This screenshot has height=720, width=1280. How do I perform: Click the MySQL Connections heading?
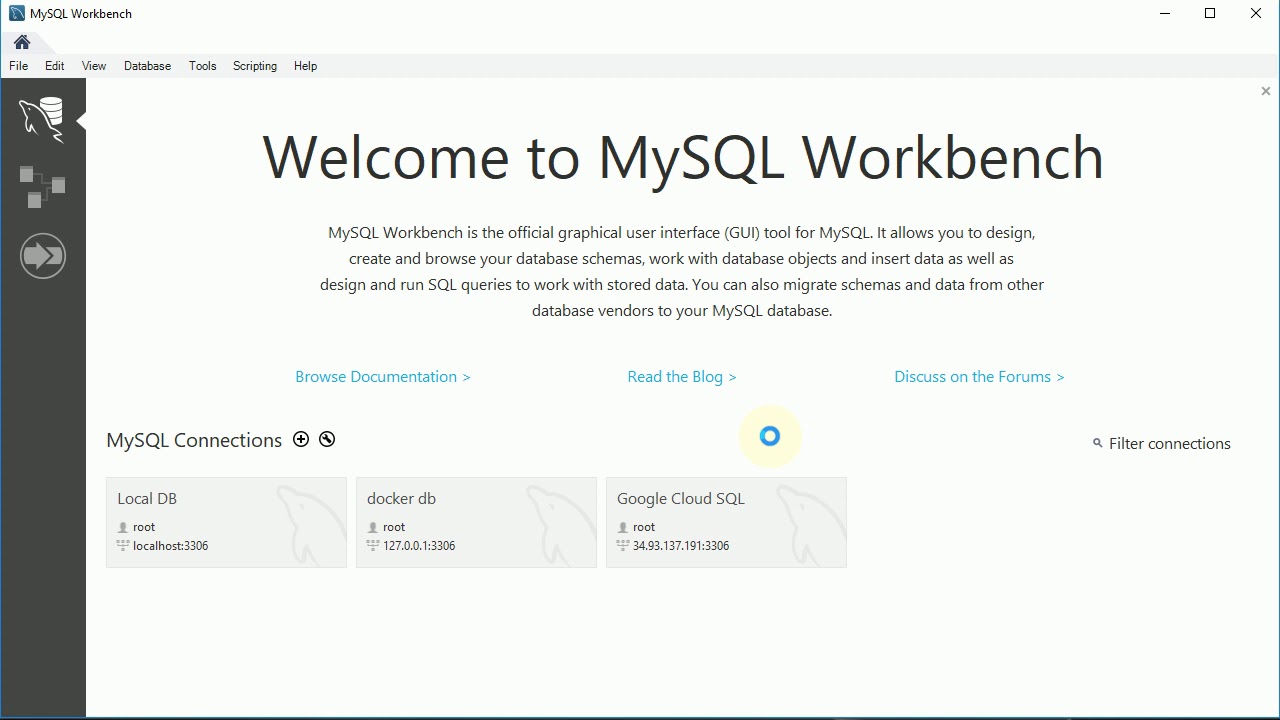coord(194,440)
